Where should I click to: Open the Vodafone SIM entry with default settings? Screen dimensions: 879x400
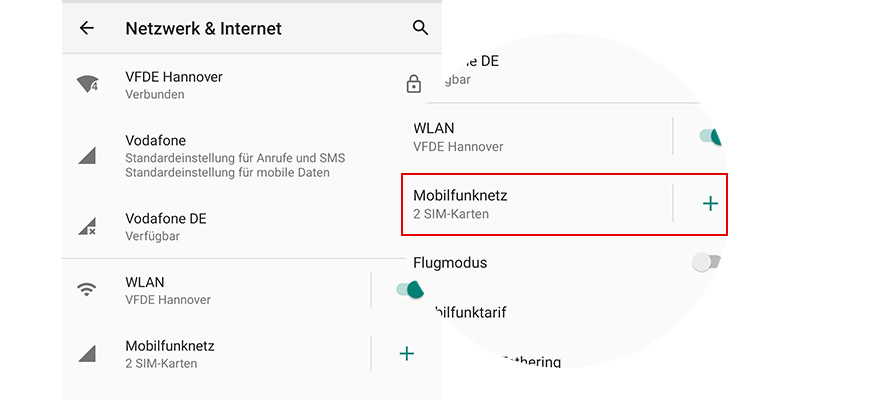tap(227, 156)
